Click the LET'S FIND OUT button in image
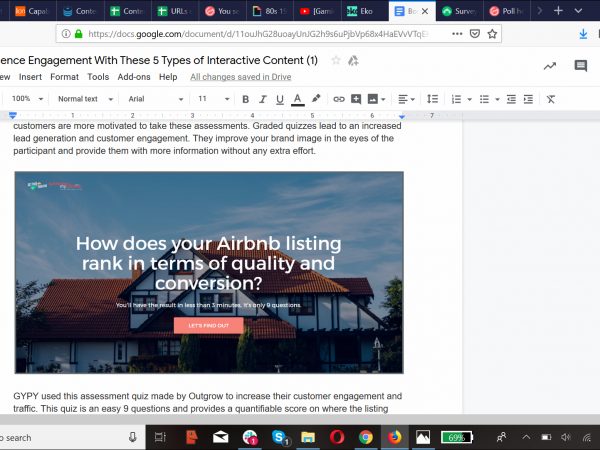 coord(208,325)
